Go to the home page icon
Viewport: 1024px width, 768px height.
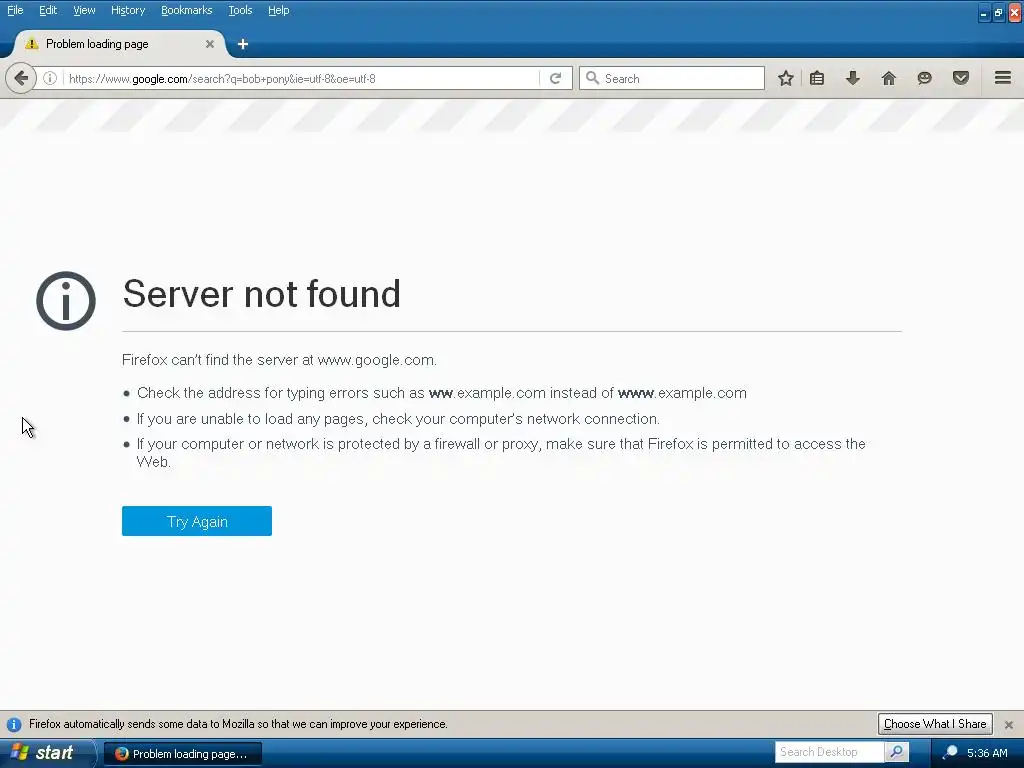[x=889, y=78]
